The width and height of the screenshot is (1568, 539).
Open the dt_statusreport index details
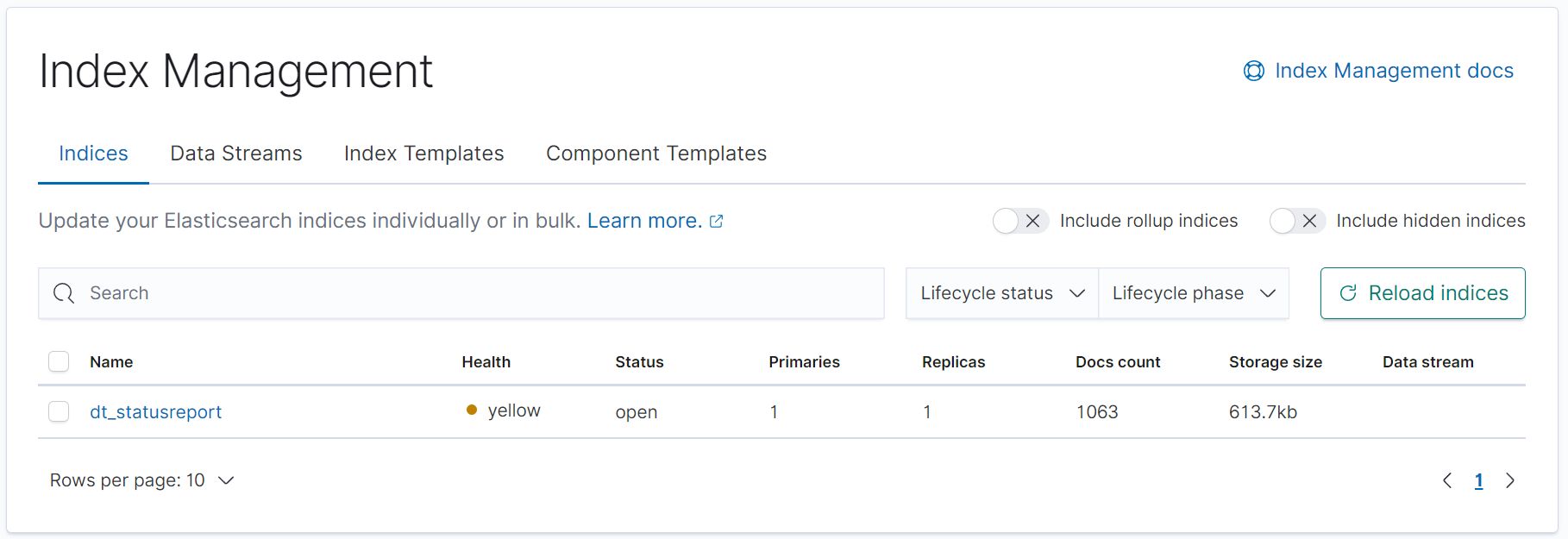pyautogui.click(x=155, y=412)
